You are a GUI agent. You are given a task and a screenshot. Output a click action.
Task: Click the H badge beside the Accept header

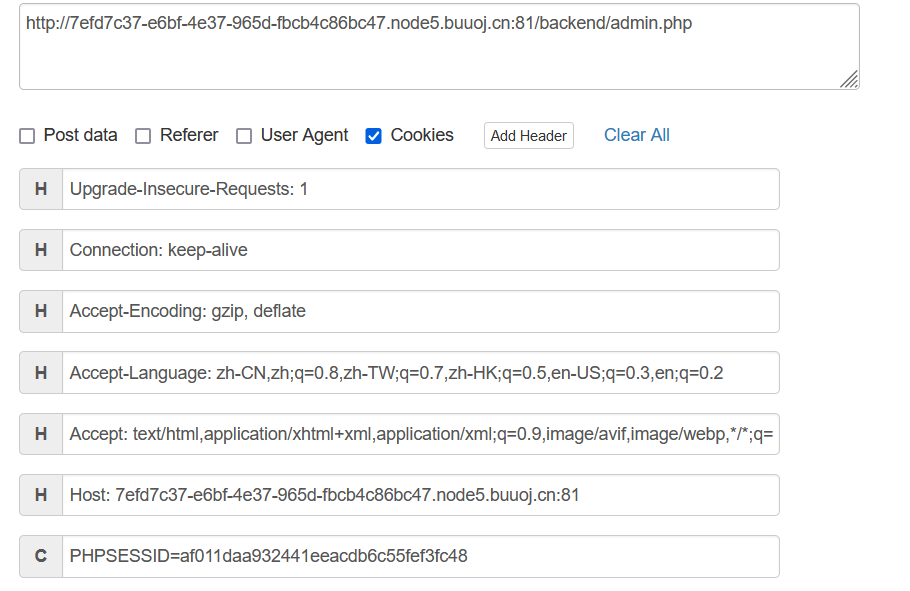point(41,434)
